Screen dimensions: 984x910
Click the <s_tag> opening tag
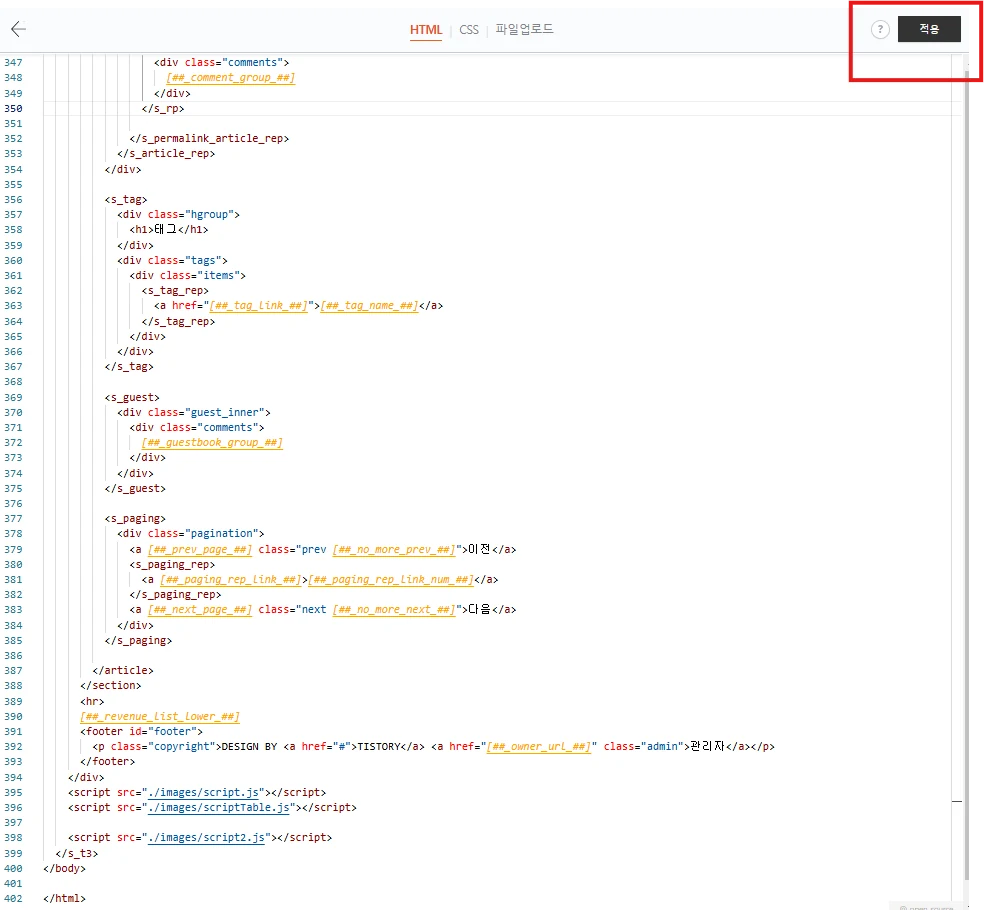click(126, 200)
